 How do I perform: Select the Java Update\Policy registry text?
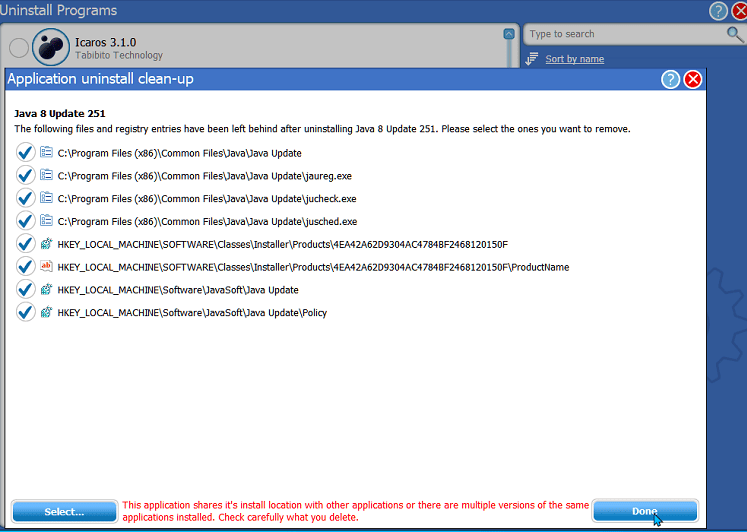(x=192, y=313)
